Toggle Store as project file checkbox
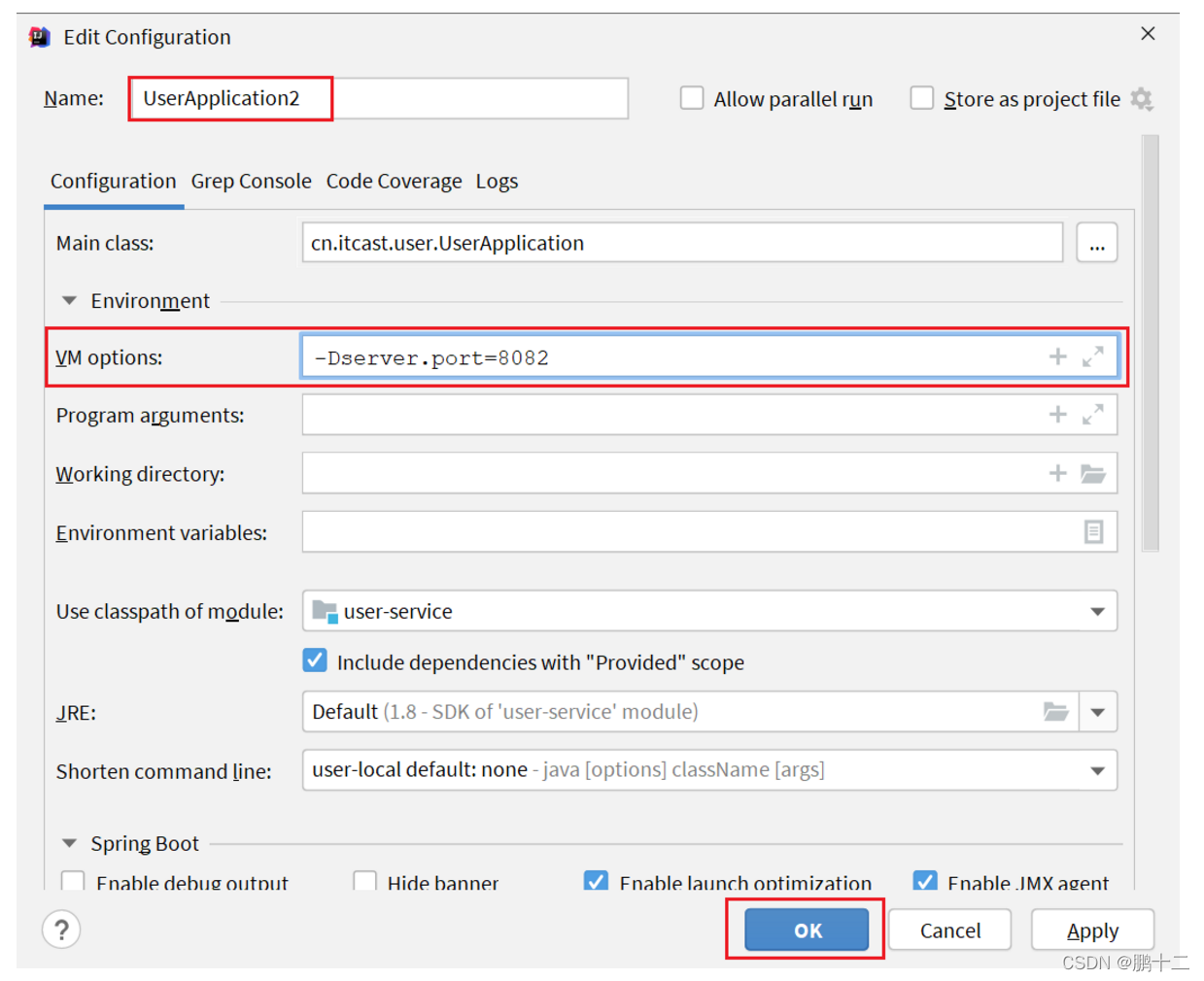The width and height of the screenshot is (1204, 981). click(921, 98)
